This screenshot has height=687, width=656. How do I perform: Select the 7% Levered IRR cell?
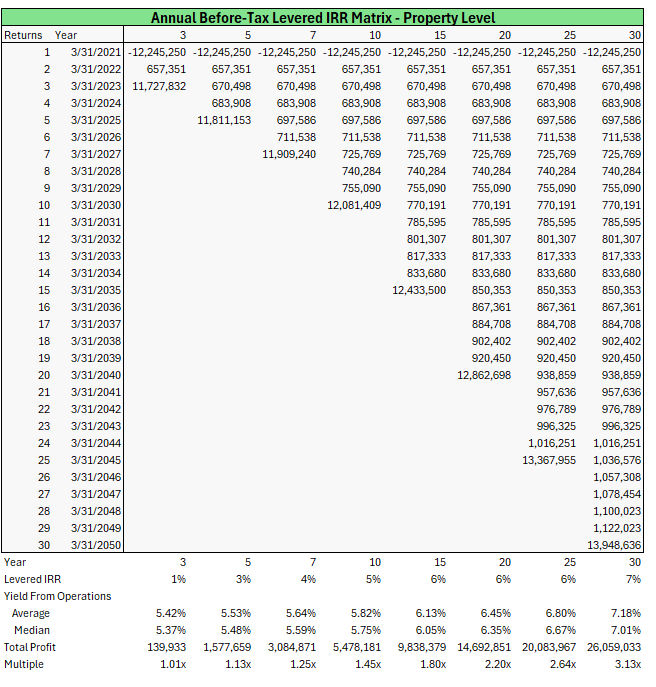tap(633, 579)
